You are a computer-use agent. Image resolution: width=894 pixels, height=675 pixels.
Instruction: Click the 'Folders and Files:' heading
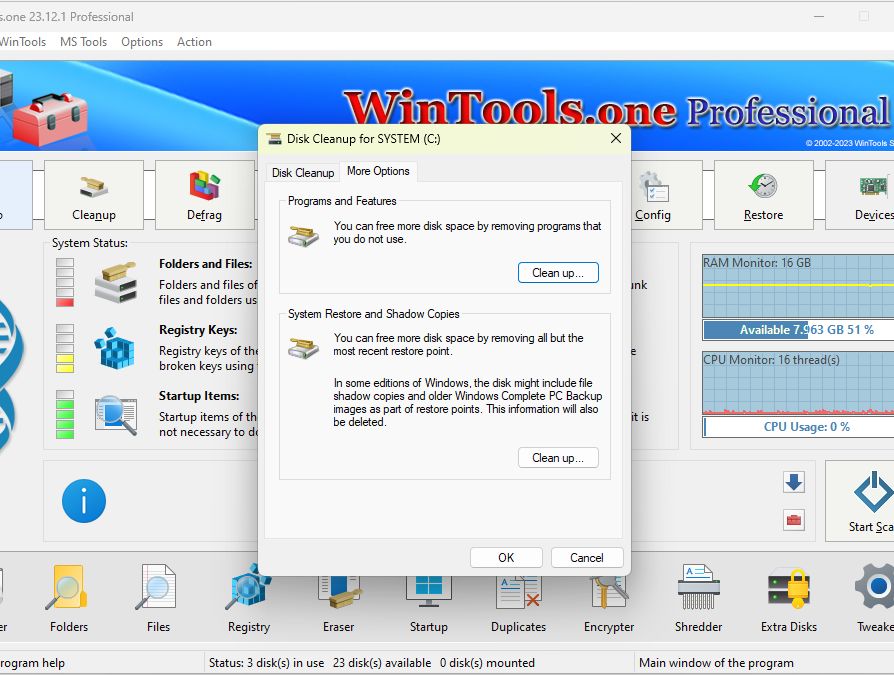coord(206,264)
